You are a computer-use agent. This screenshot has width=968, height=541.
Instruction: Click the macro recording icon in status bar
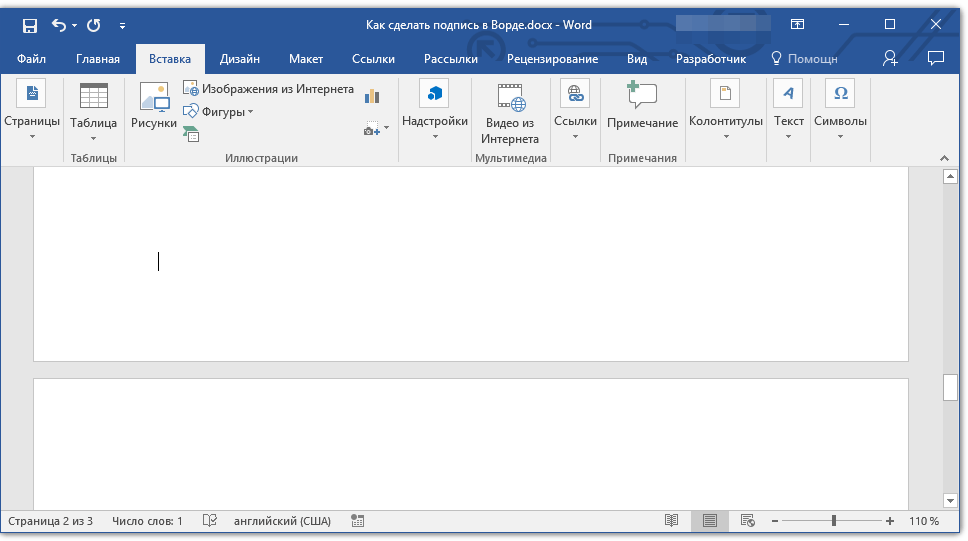tap(358, 521)
